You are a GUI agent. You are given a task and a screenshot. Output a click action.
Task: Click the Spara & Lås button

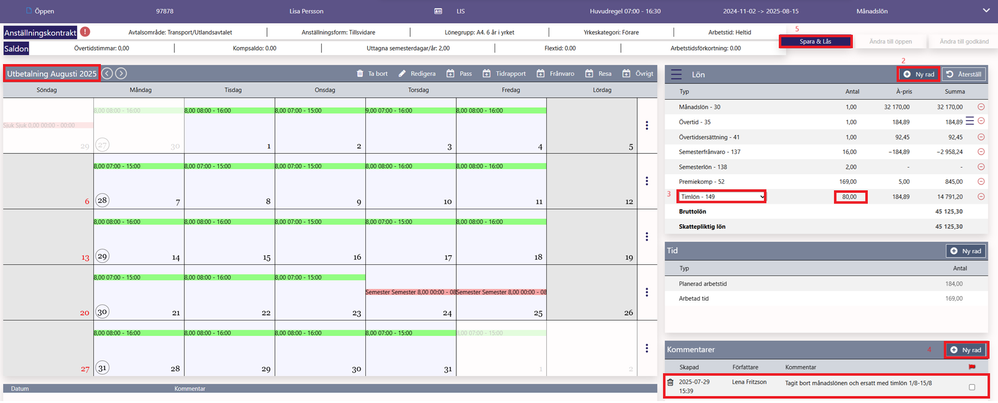pos(815,41)
